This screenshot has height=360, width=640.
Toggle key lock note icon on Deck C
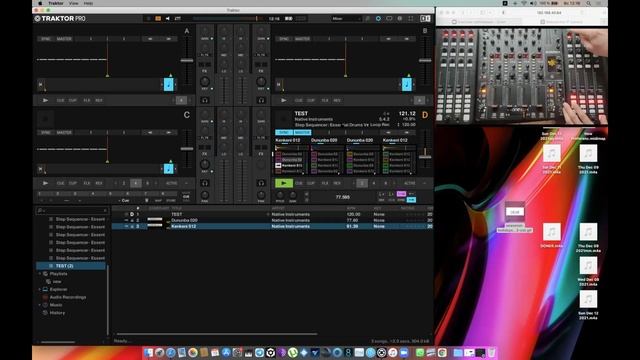pos(169,169)
